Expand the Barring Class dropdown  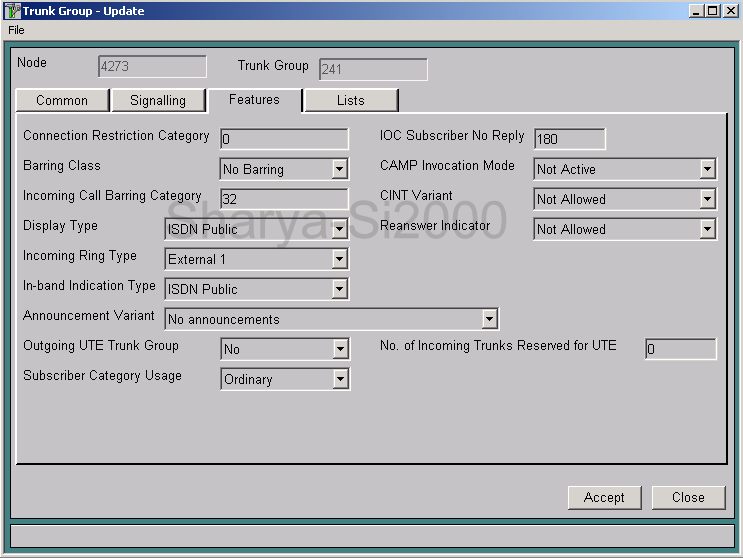(x=339, y=169)
